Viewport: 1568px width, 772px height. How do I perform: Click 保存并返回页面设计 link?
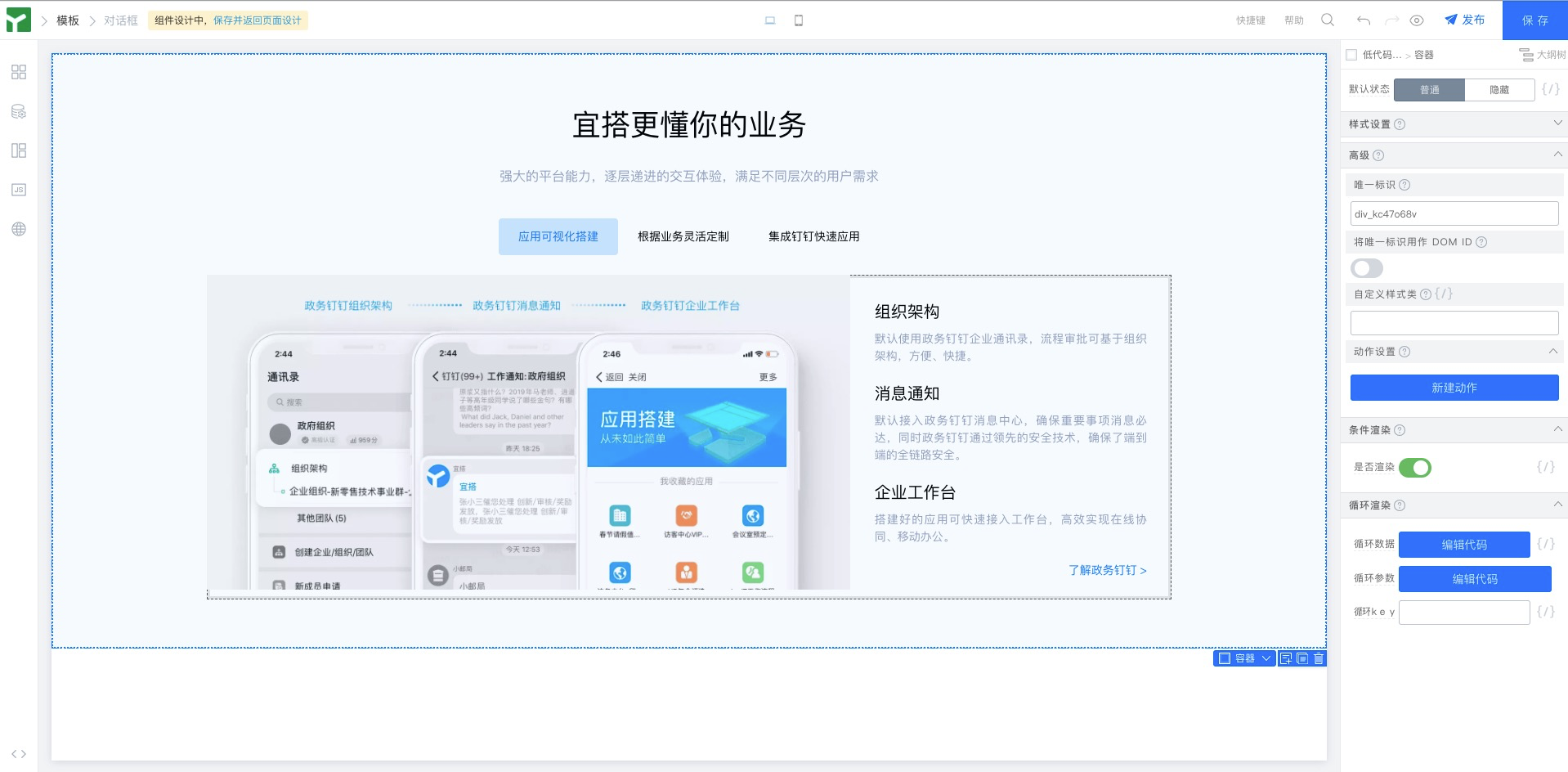pos(258,20)
